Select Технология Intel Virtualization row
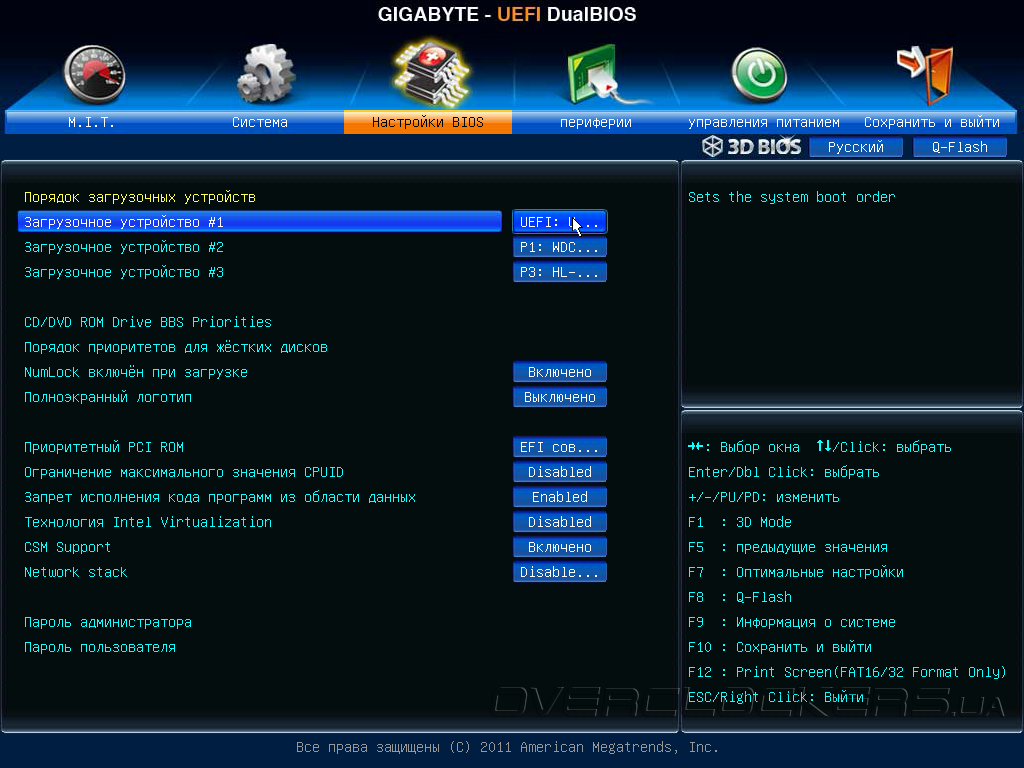The image size is (1024, 768). (x=148, y=522)
